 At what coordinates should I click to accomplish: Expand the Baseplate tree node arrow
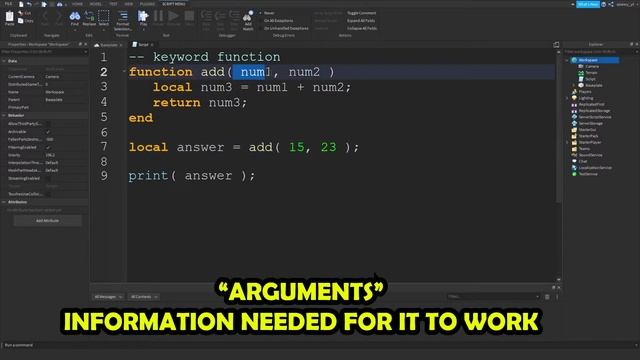click(x=573, y=85)
